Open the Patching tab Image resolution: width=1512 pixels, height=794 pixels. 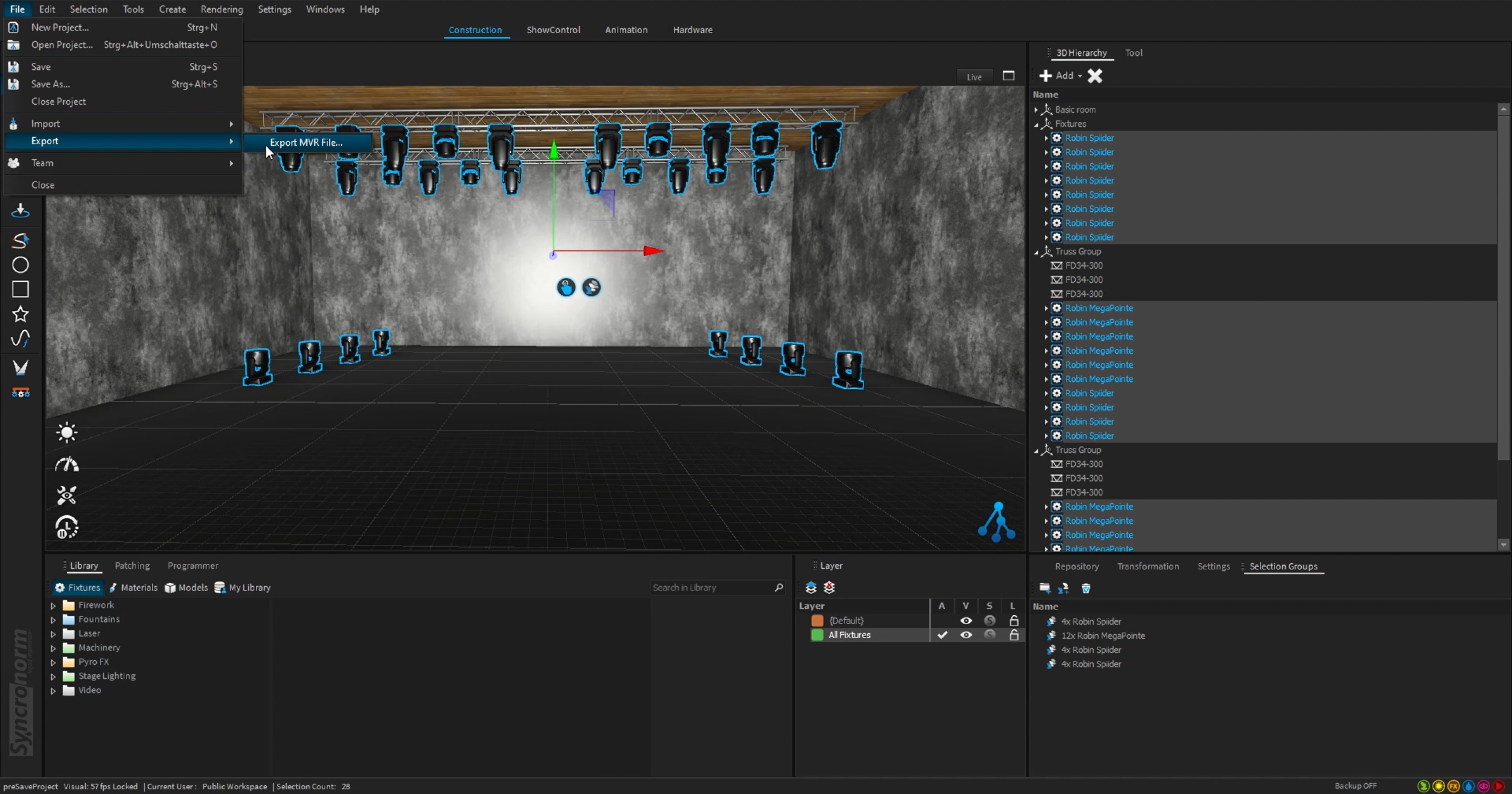pos(132,566)
